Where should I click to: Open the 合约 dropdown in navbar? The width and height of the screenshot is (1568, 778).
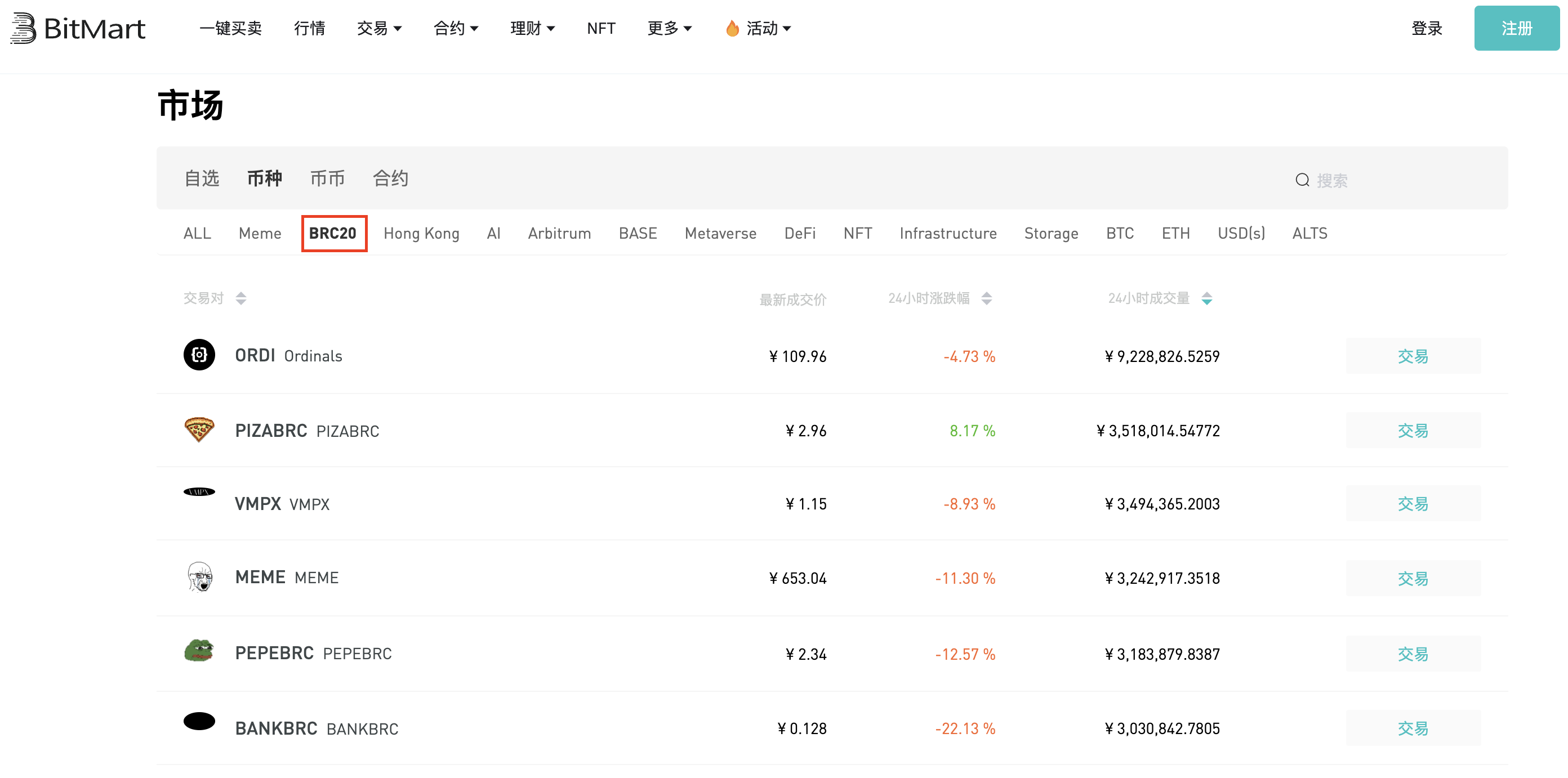[x=456, y=29]
